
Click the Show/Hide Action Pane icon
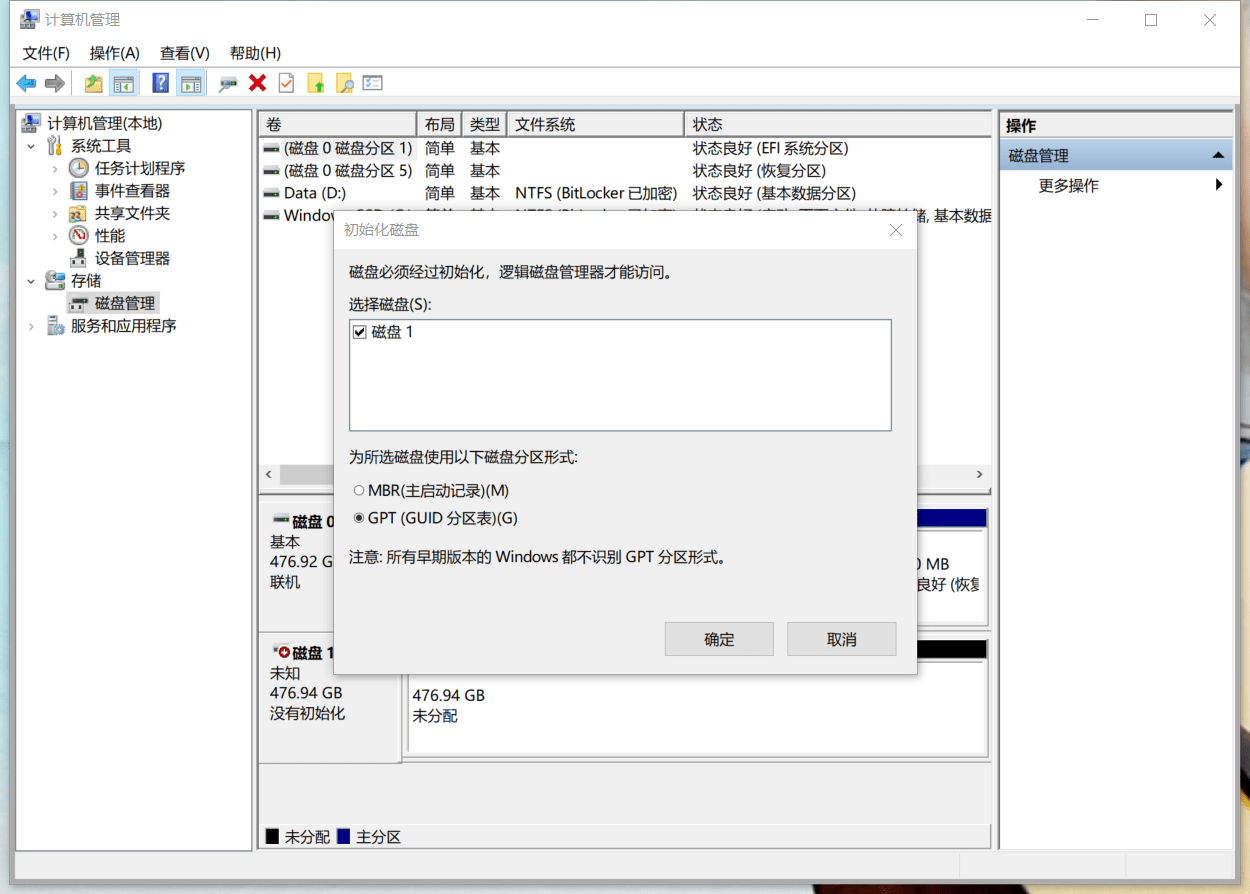point(190,84)
